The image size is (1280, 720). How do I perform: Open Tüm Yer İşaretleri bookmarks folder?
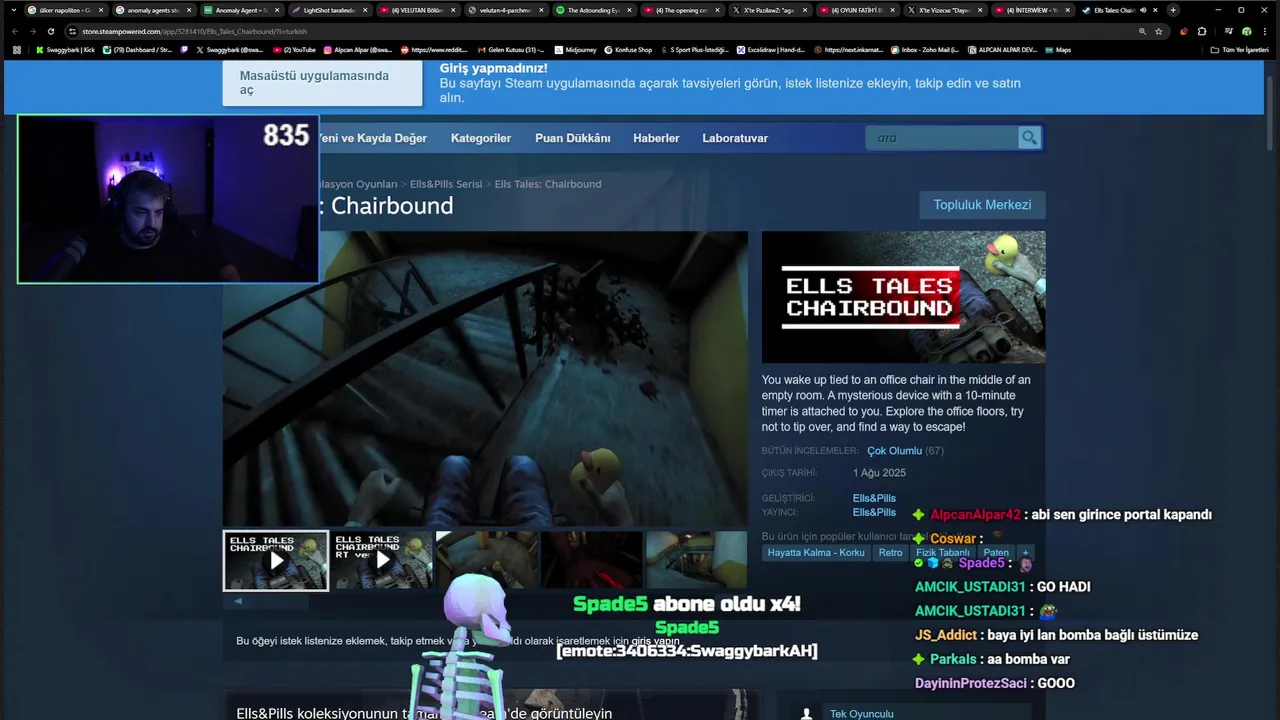coord(1239,49)
